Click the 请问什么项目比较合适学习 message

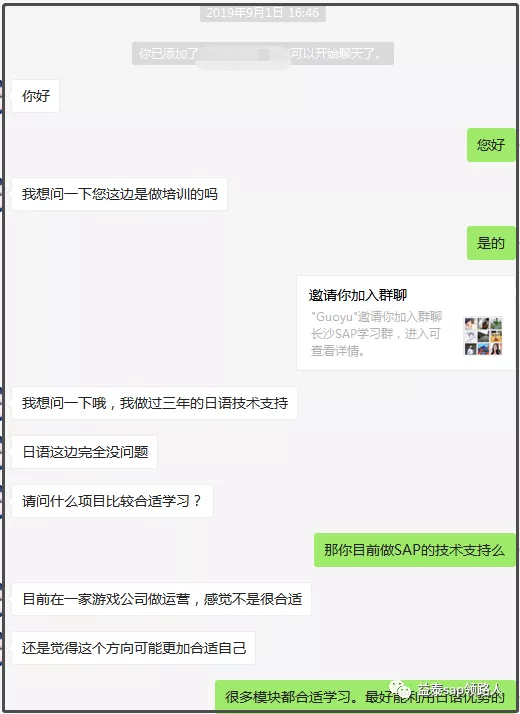pyautogui.click(x=112, y=501)
